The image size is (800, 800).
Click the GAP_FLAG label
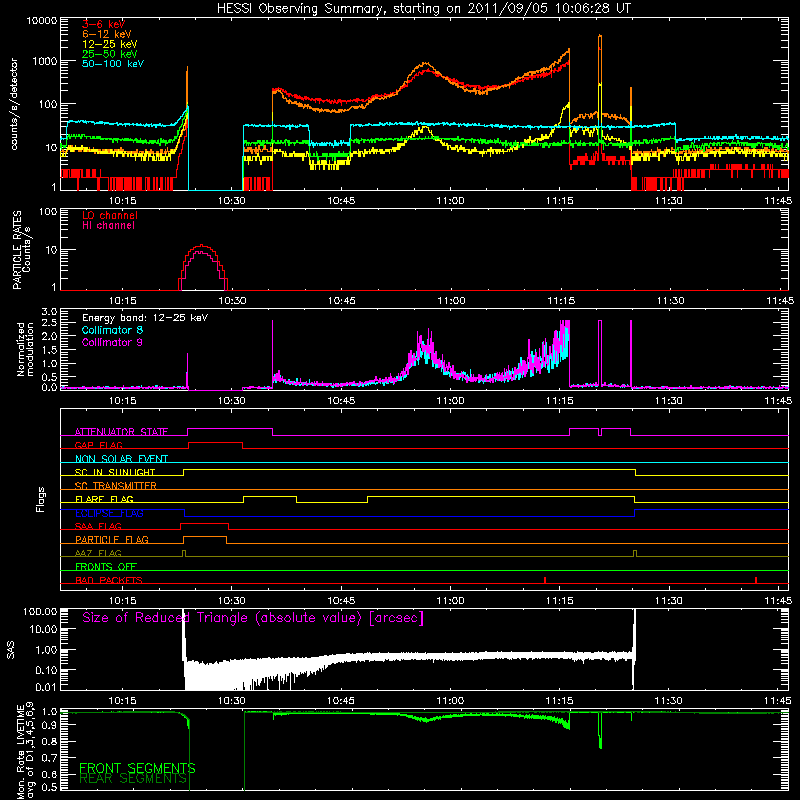98,445
